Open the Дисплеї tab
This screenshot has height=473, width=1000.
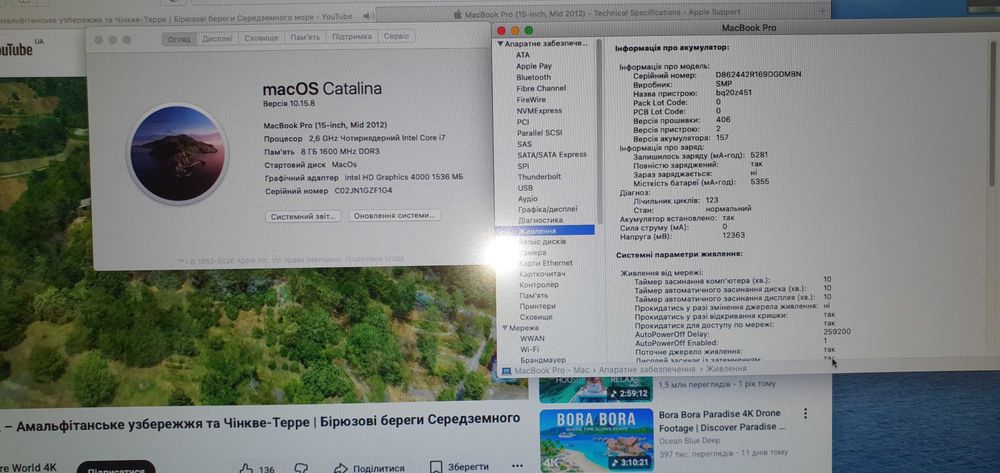pos(217,38)
